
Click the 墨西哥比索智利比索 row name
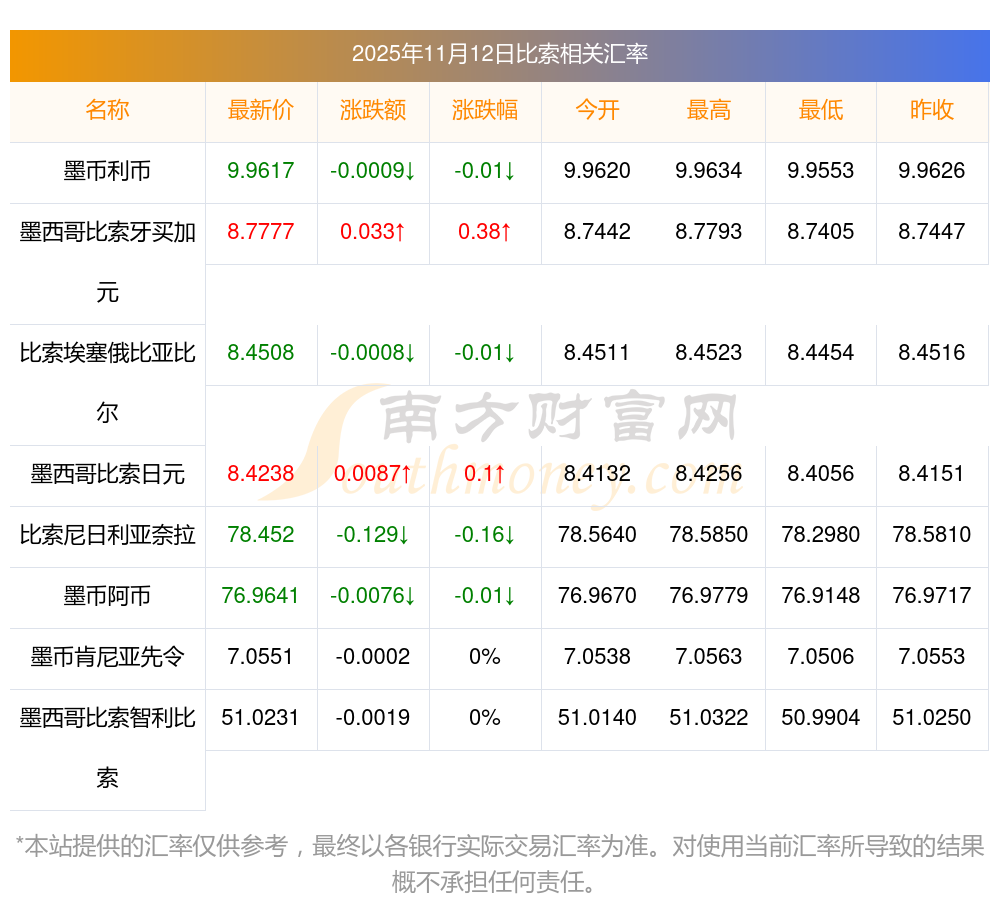107,748
